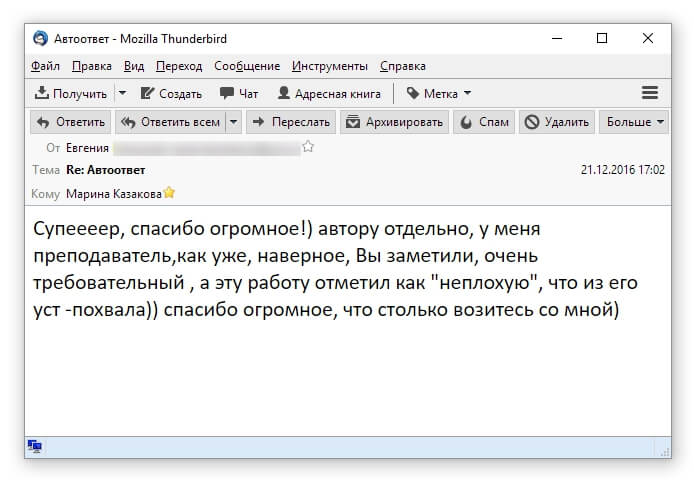Archive the message with Архивировать
The image size is (694, 482).
394,122
